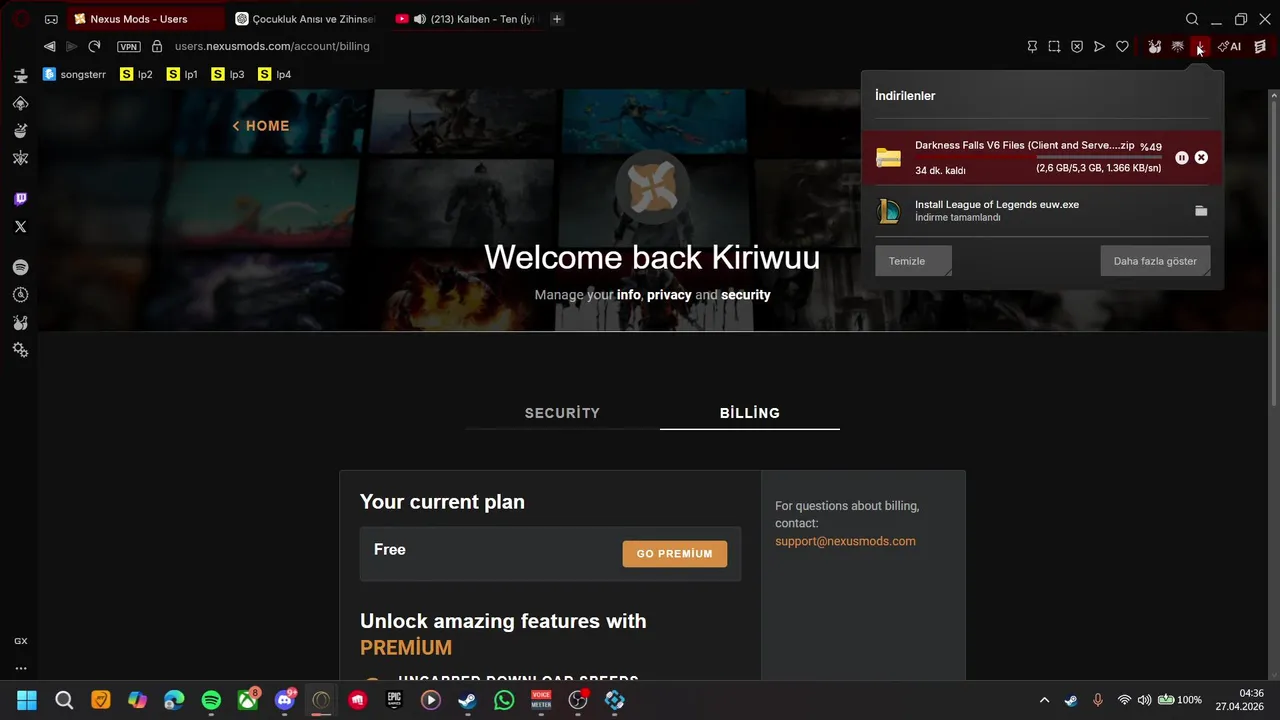Open a new tab with plus button
The width and height of the screenshot is (1280, 720).
(x=557, y=19)
